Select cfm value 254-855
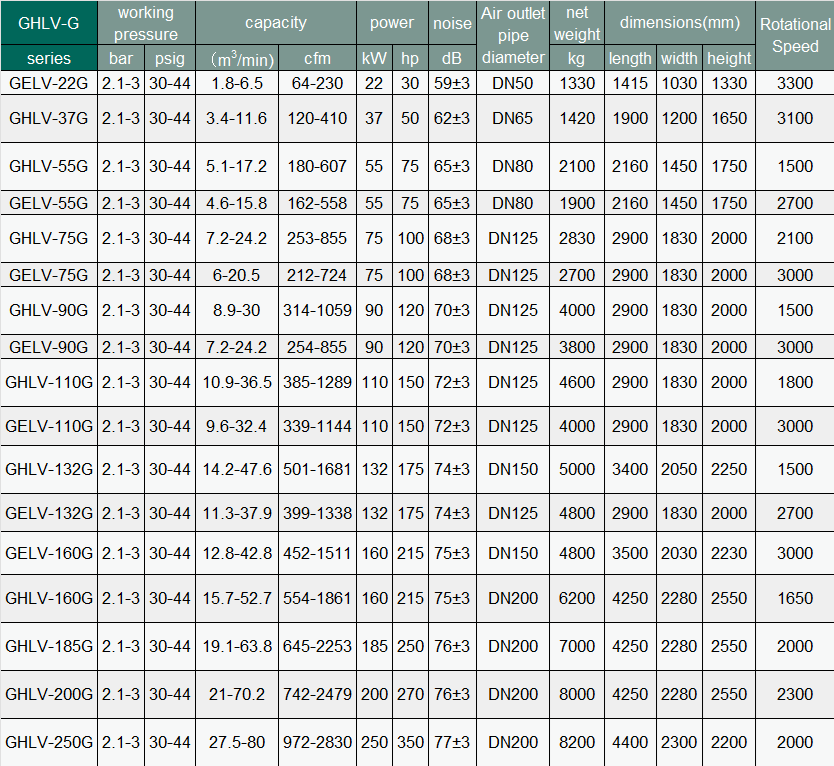Image resolution: width=834 pixels, height=766 pixels. 317,347
